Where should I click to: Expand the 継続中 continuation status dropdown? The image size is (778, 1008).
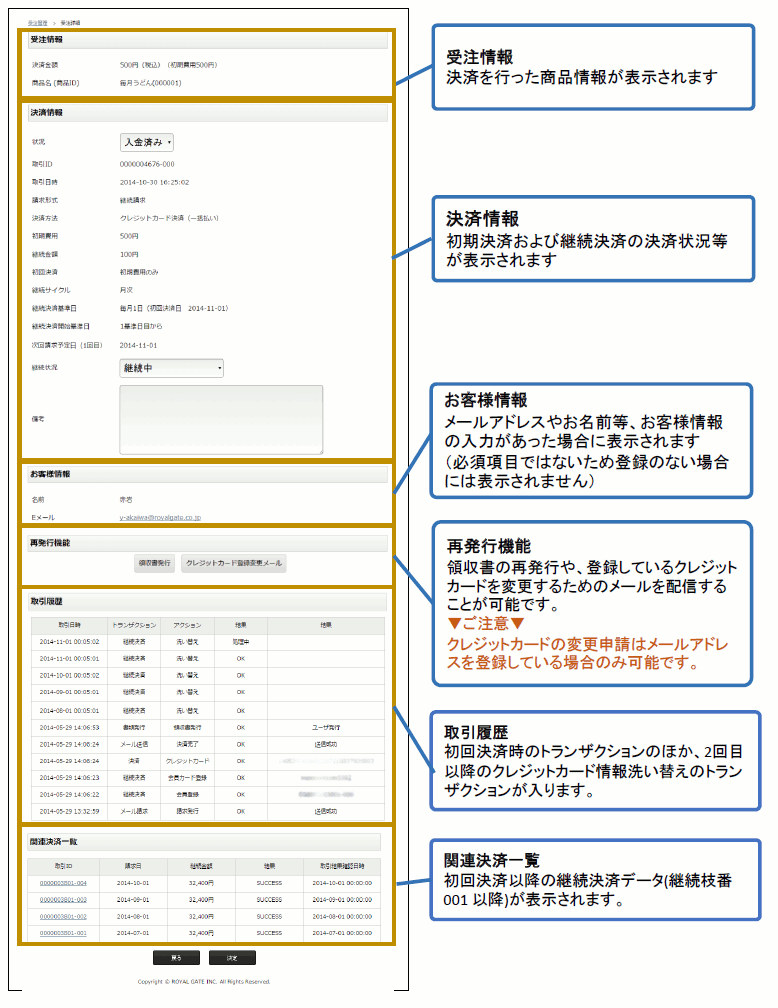click(171, 368)
